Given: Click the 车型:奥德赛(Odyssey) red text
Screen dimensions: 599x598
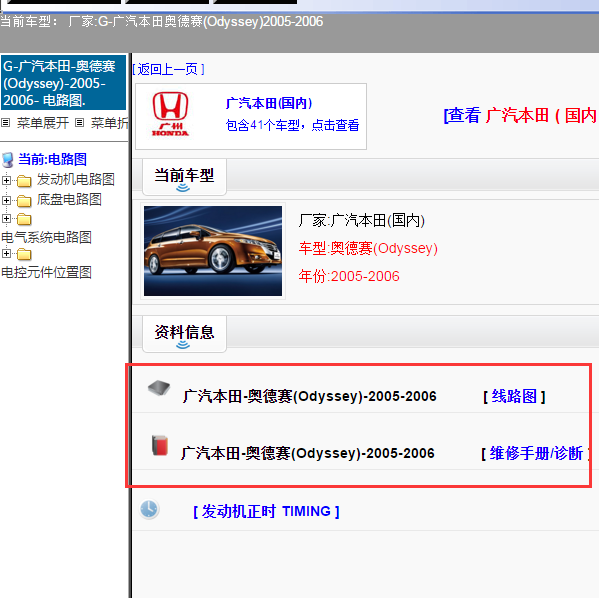Looking at the screenshot, I should pos(368,248).
